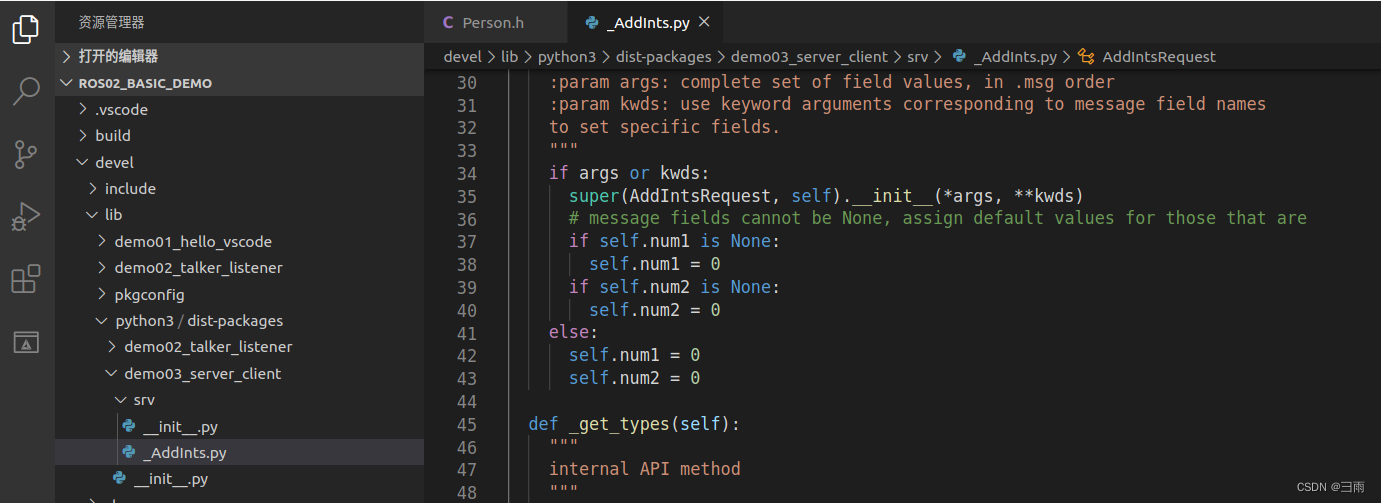Viewport: 1381px width, 503px height.
Task: Click AddIntsRequest symbol in breadcrumb
Action: 1159,57
